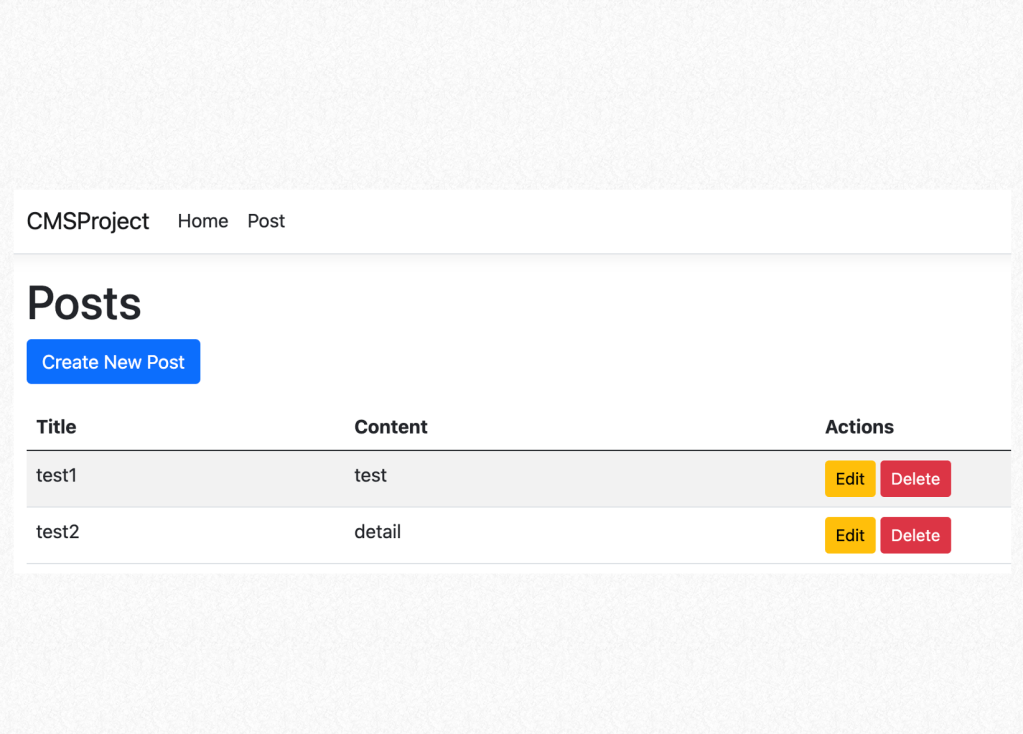Open the Post navigation link
The width and height of the screenshot is (1023, 734).
click(x=266, y=221)
